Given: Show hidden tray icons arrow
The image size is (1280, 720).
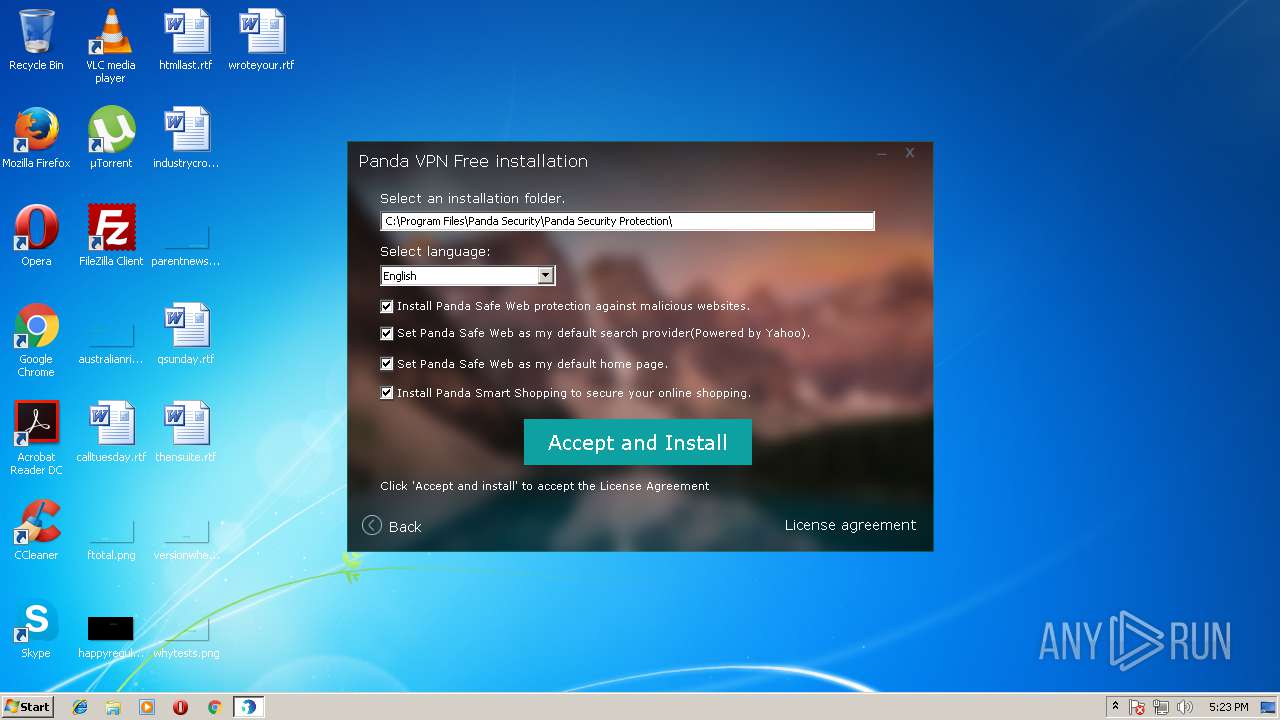Looking at the screenshot, I should click(x=1115, y=707).
